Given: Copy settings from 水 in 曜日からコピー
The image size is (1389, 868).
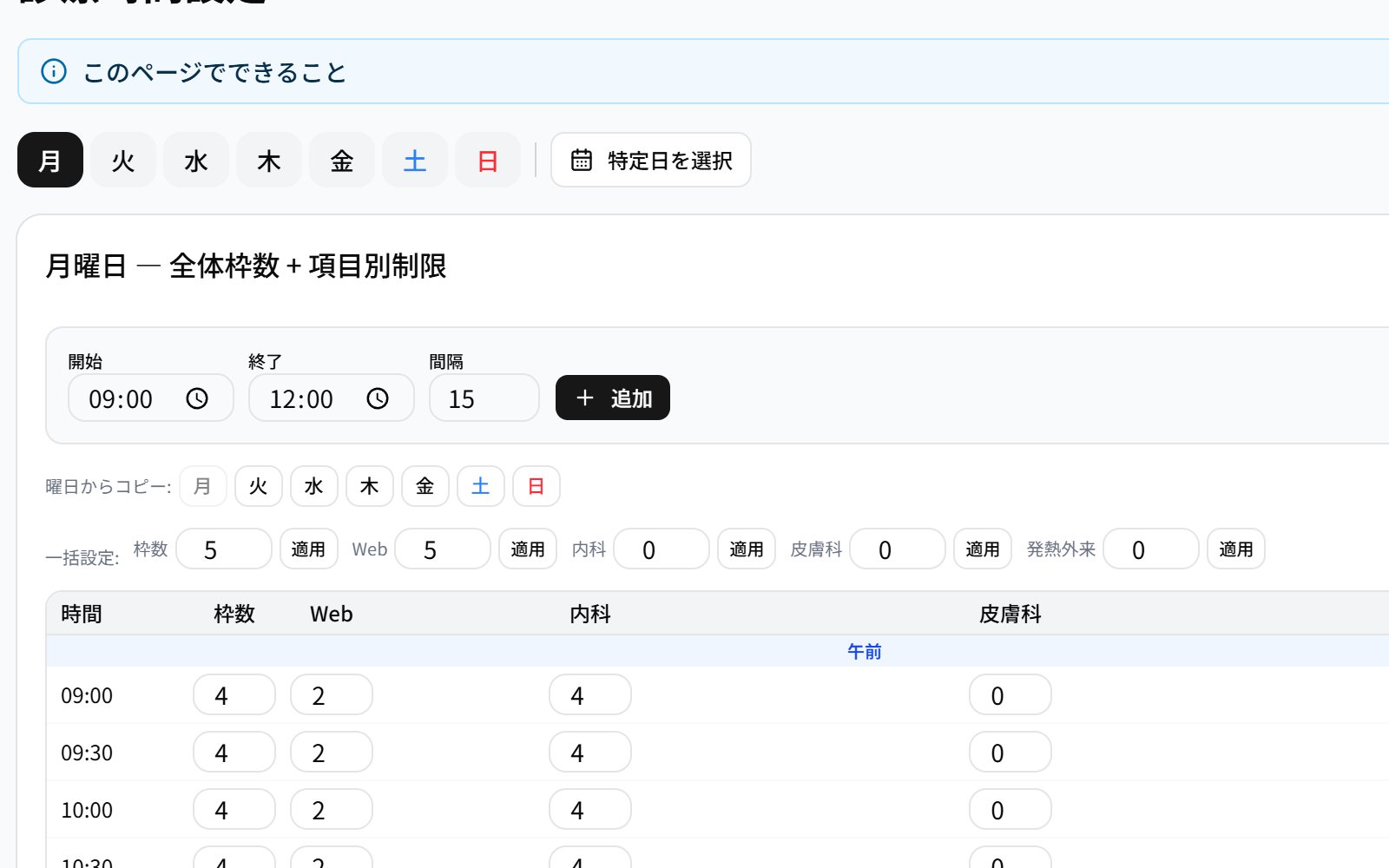Looking at the screenshot, I should 314,486.
